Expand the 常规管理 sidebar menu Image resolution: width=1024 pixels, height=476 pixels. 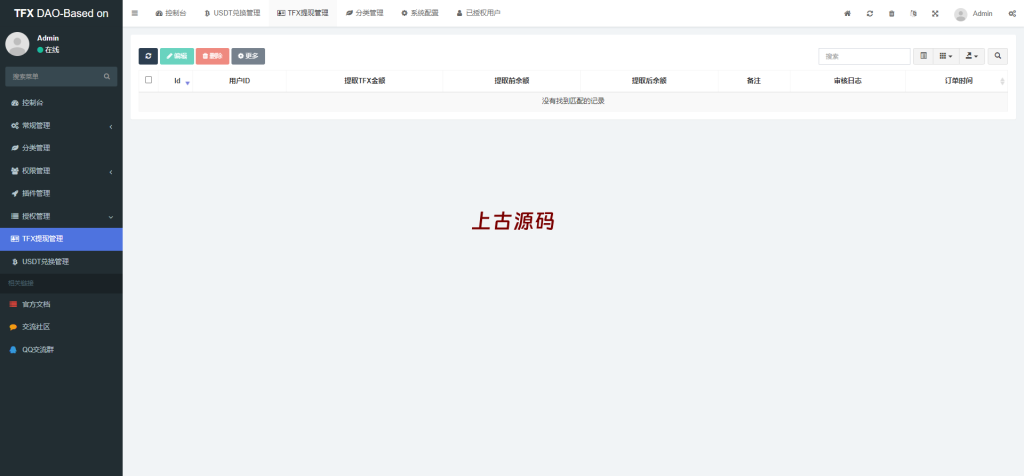coord(61,125)
